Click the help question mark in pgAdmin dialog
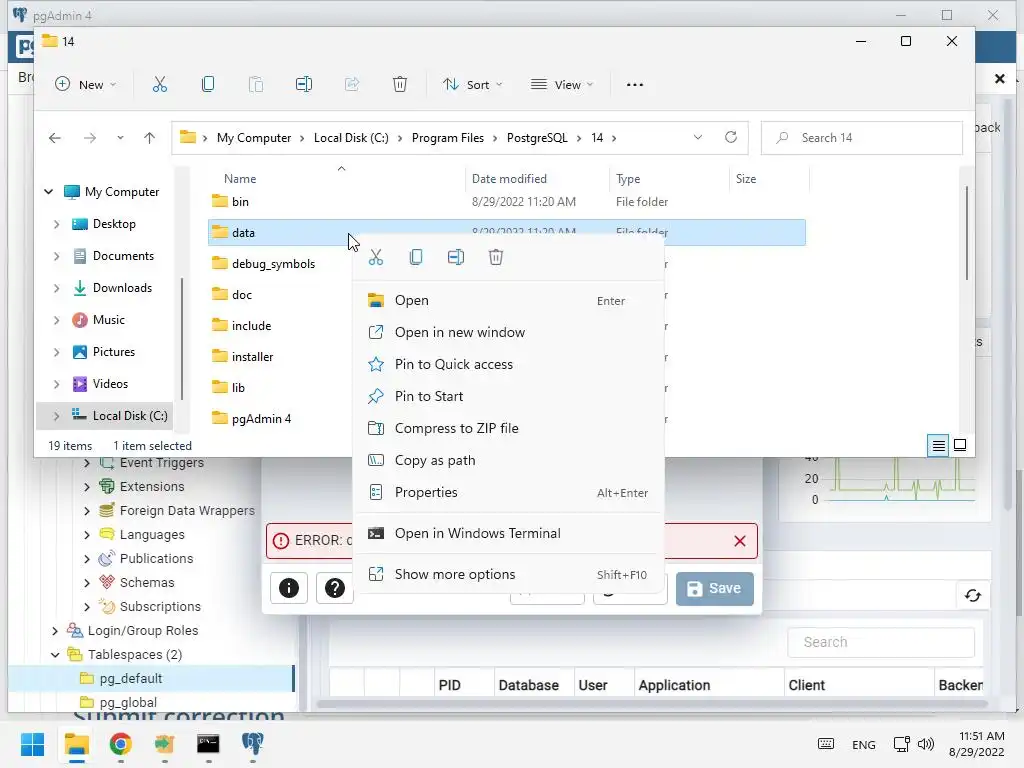Viewport: 1024px width, 768px height. [334, 588]
